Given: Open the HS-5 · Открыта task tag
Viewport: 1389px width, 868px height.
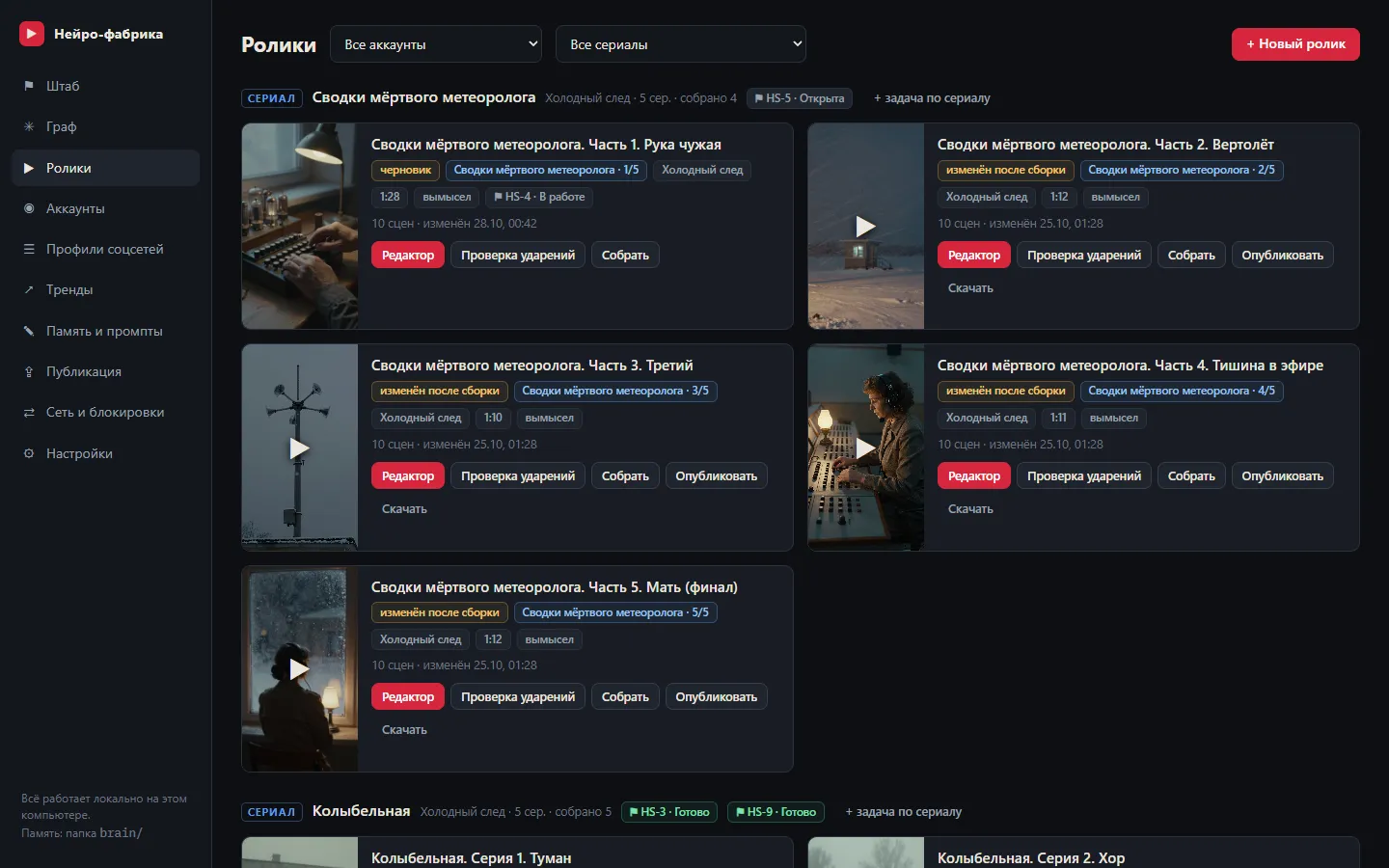Looking at the screenshot, I should [800, 98].
